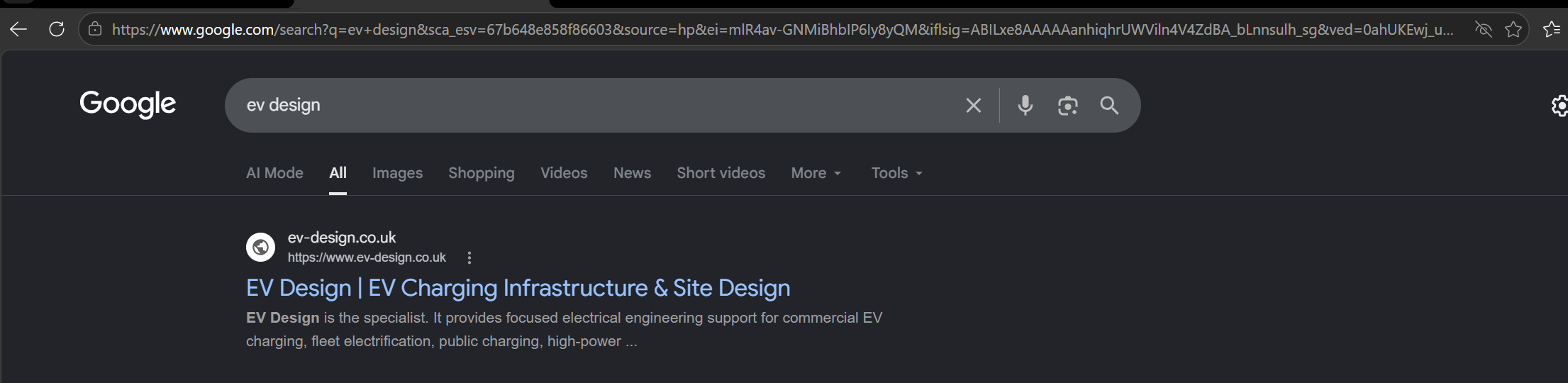This screenshot has width=1568, height=383.
Task: Go back with the browser back arrow
Action: (x=18, y=29)
